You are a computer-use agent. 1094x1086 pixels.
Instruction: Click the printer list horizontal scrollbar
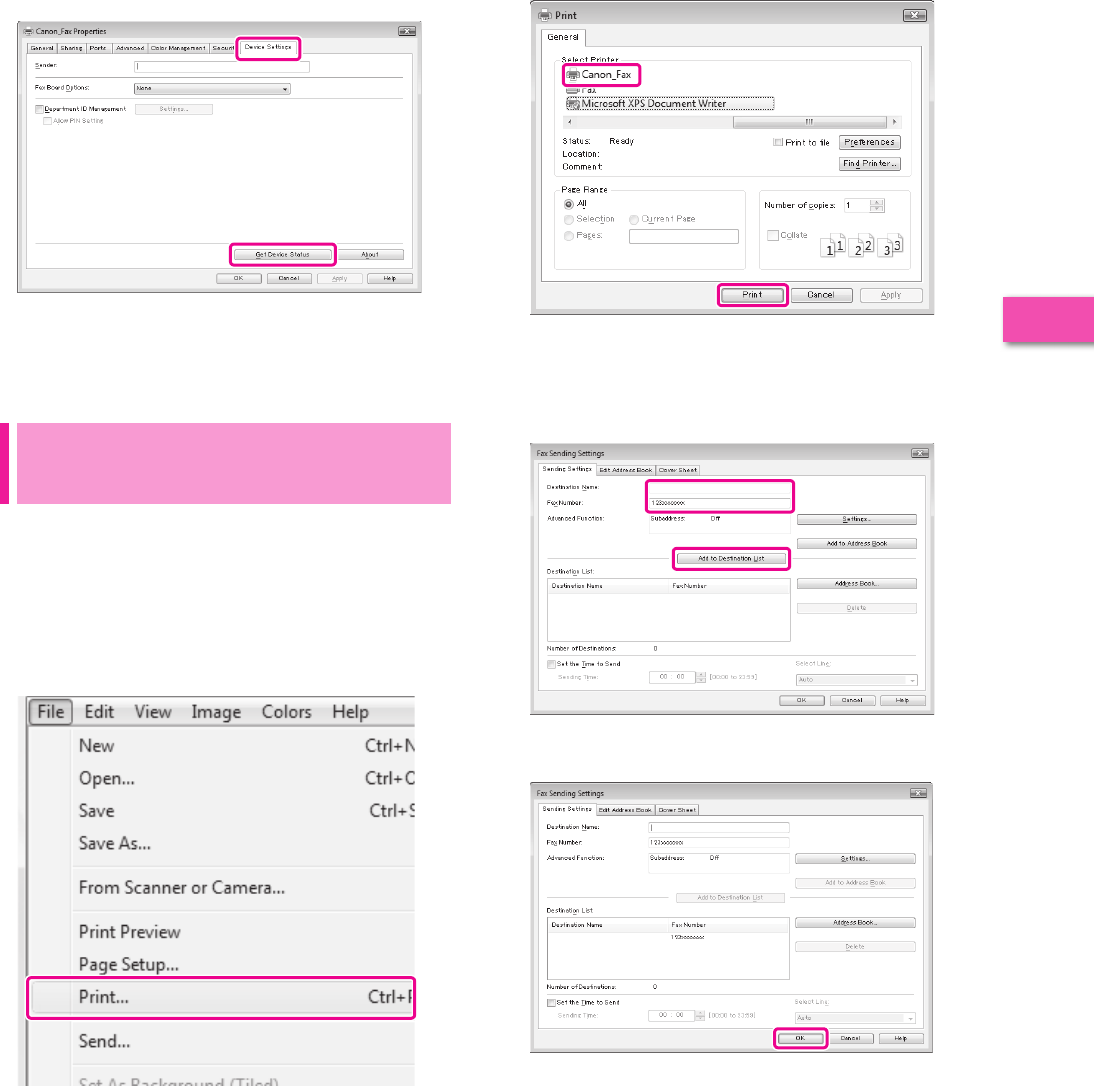809,122
